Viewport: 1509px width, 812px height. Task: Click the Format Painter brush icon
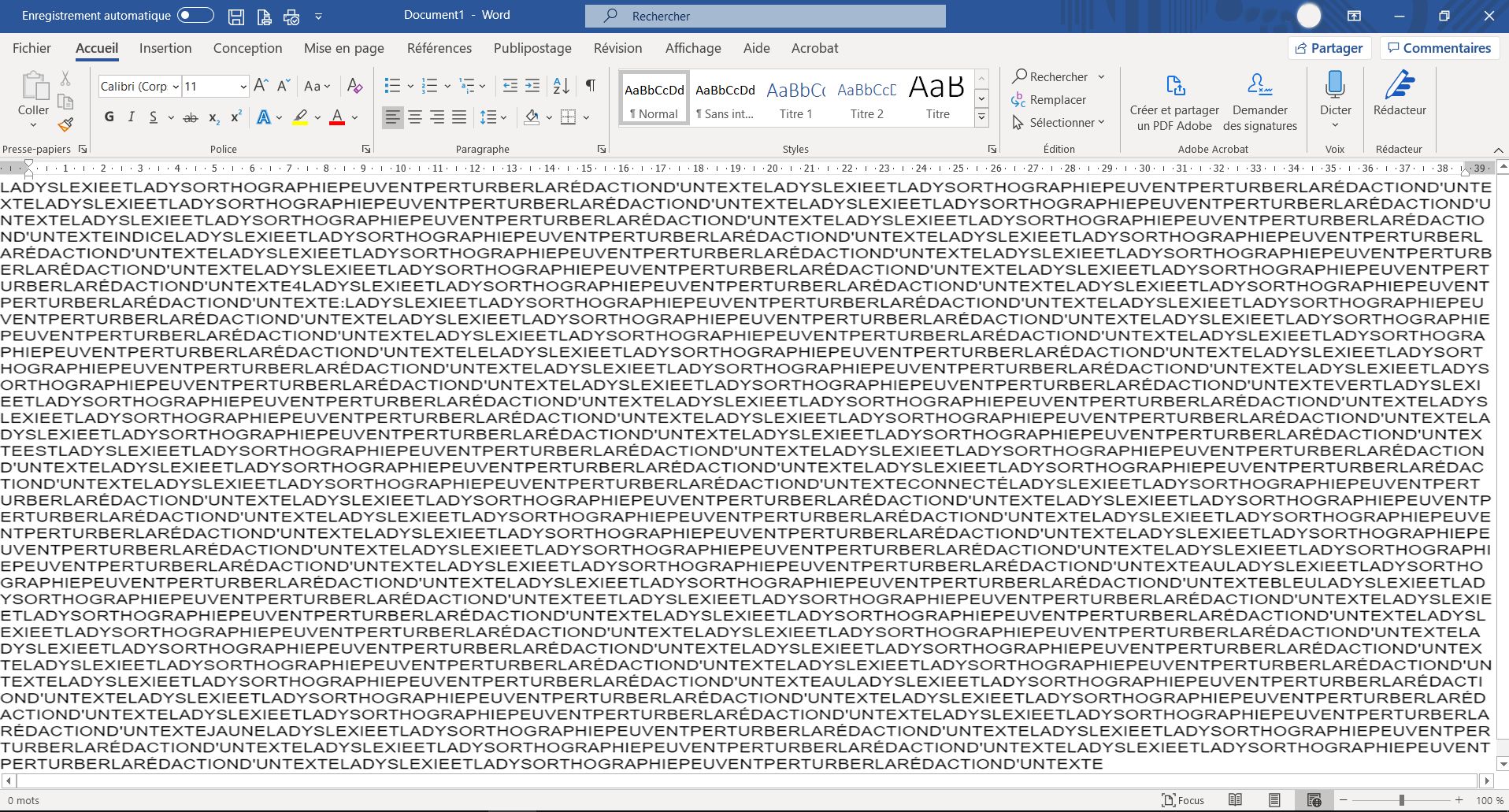point(65,124)
